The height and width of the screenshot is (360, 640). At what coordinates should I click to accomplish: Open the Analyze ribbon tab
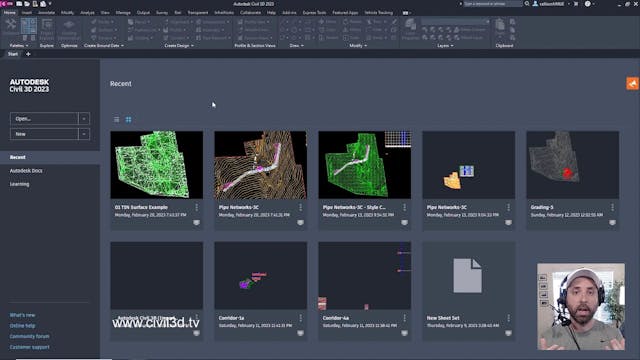click(x=87, y=13)
